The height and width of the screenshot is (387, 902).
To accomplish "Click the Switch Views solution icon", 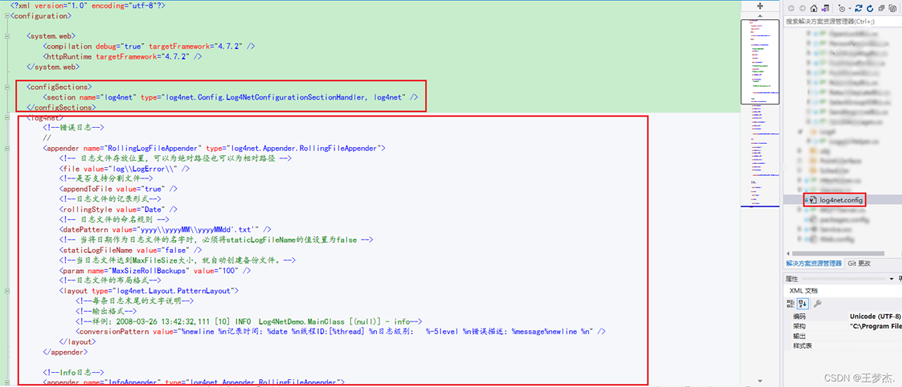I will coord(825,8).
